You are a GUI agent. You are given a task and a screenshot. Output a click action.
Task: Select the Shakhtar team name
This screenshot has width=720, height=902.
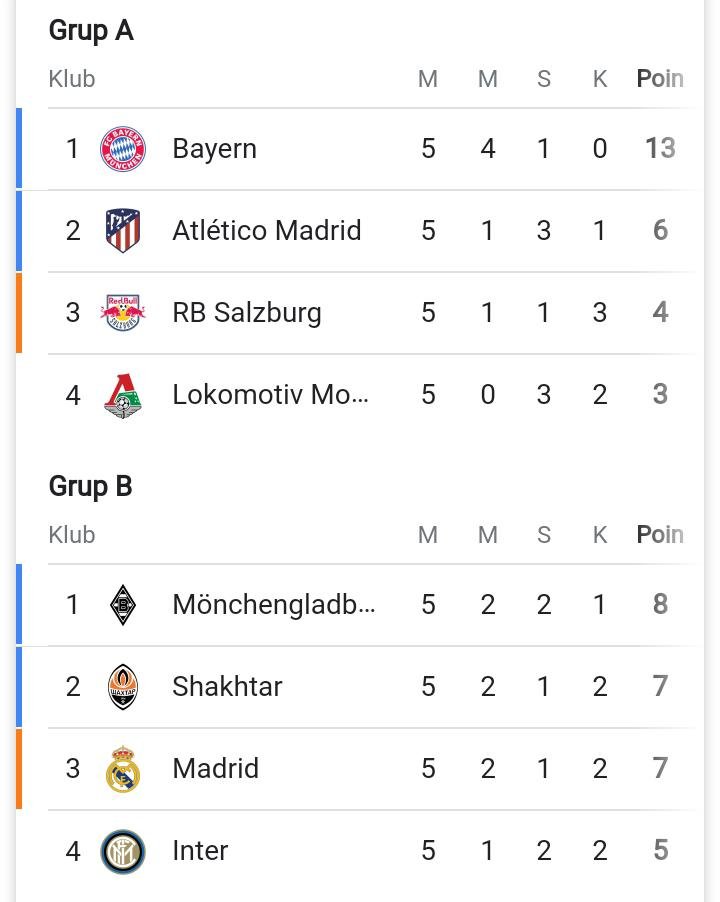(x=227, y=686)
